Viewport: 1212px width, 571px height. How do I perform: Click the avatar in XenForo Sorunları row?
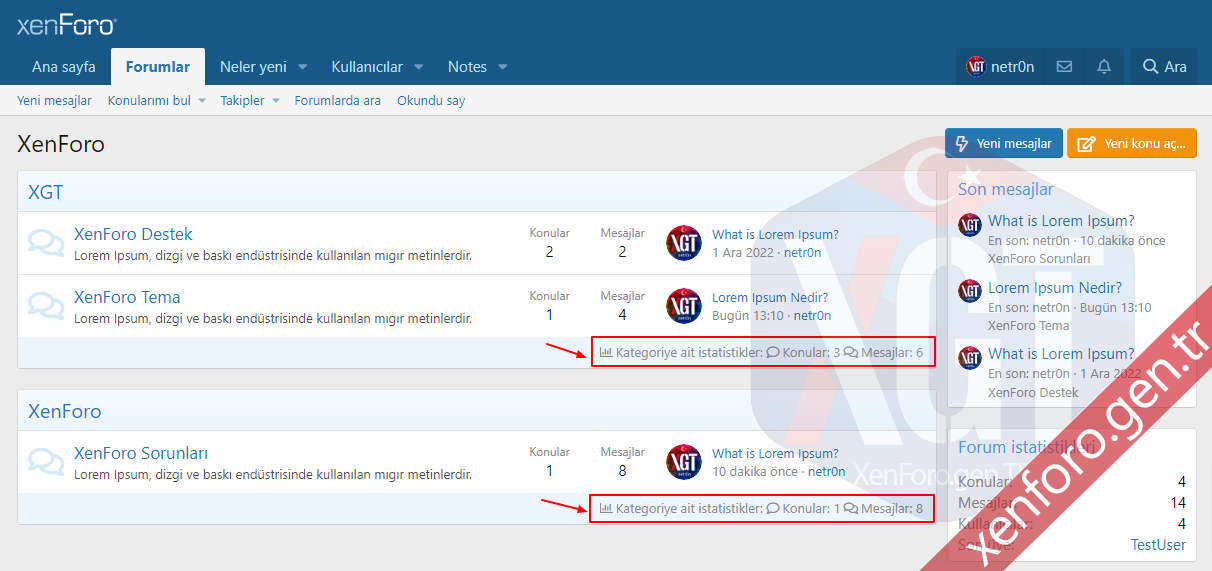[684, 462]
